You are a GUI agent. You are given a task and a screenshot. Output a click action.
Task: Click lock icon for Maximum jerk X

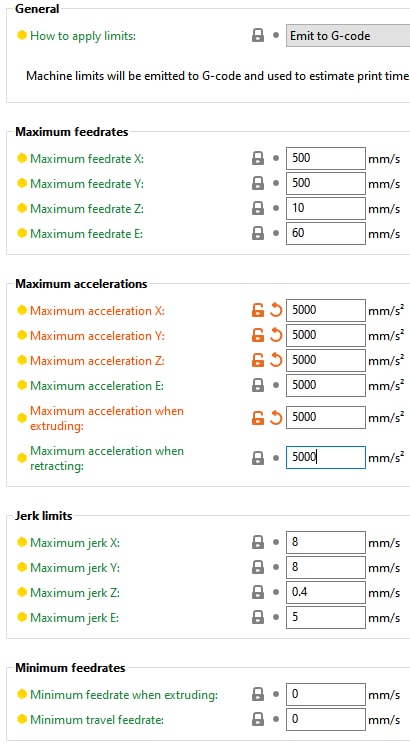258,542
